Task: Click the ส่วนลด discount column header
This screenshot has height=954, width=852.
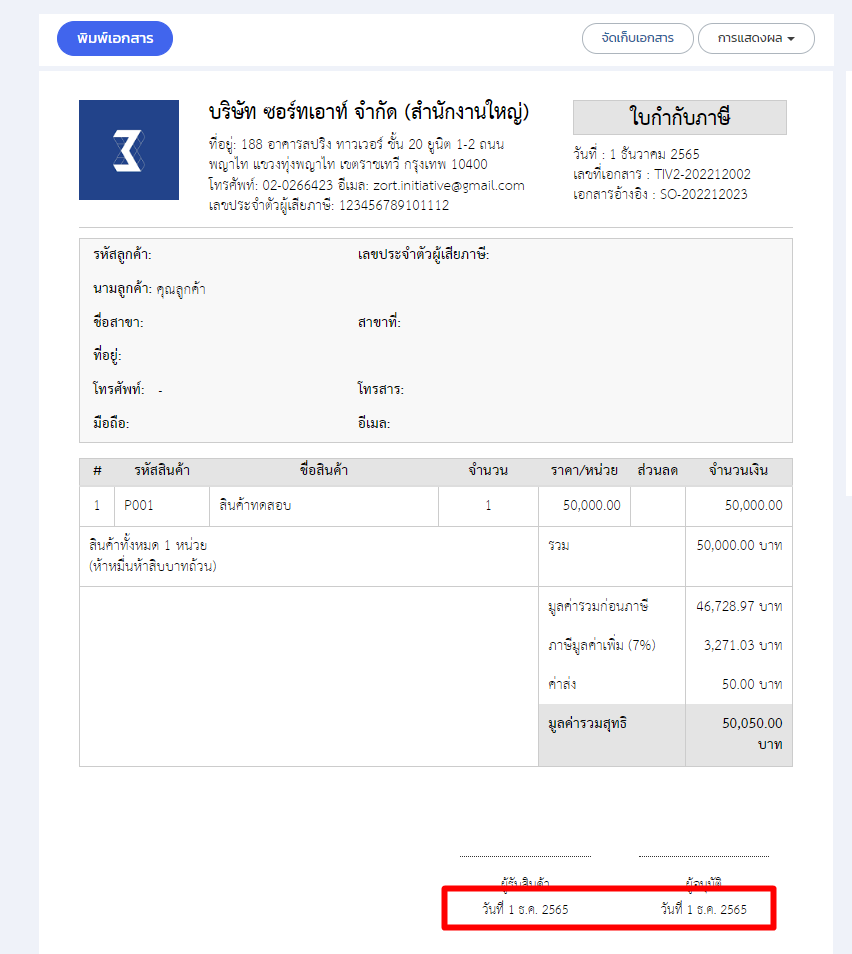Action: point(657,471)
